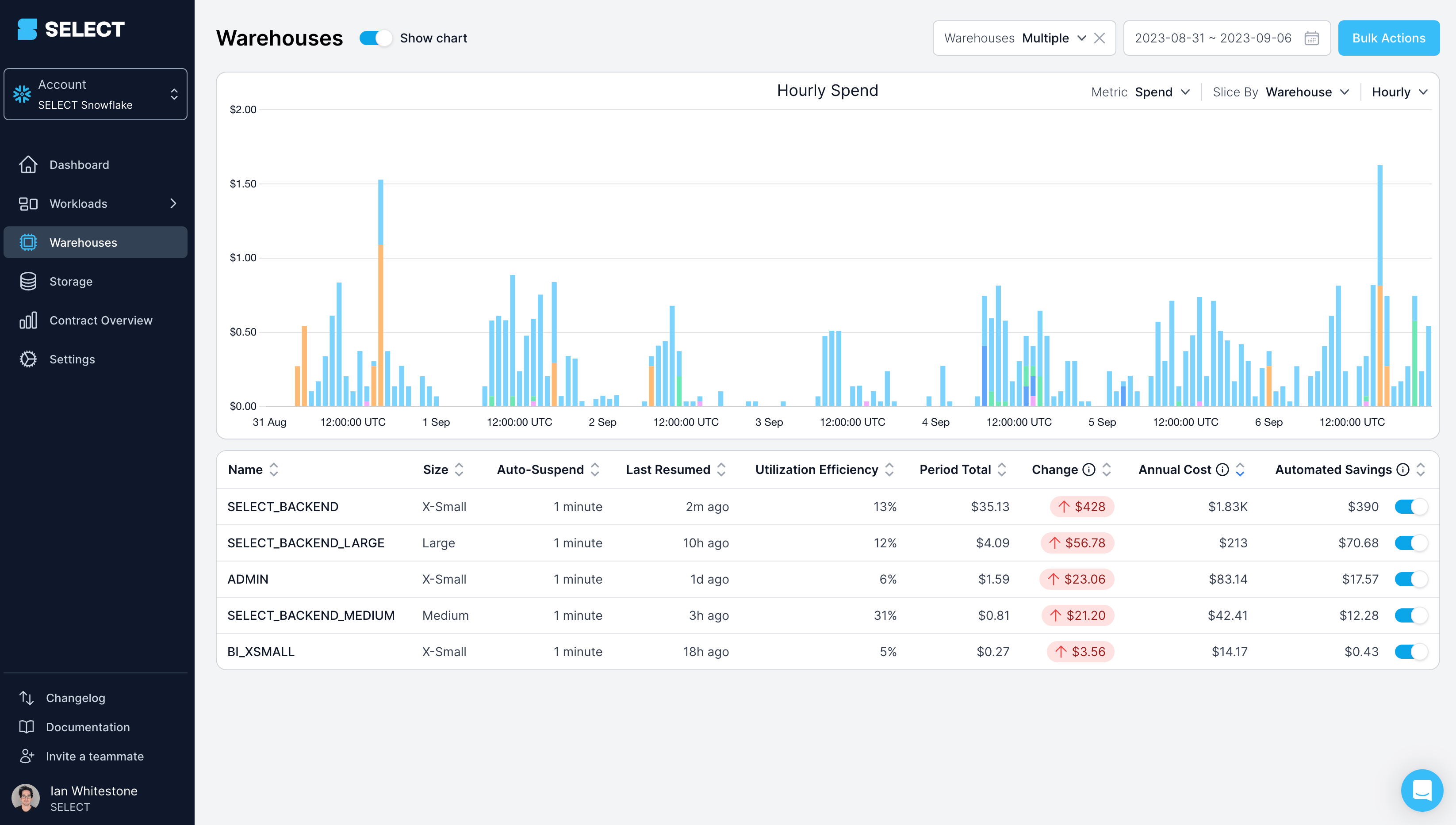Viewport: 1456px width, 825px height.
Task: Disable Automated Savings for SELECT_BACKEND
Action: point(1411,506)
